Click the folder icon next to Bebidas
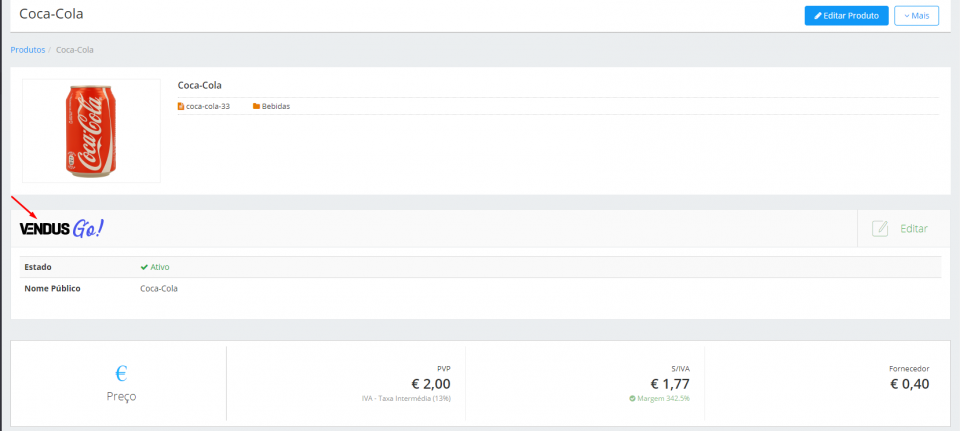 (256, 106)
